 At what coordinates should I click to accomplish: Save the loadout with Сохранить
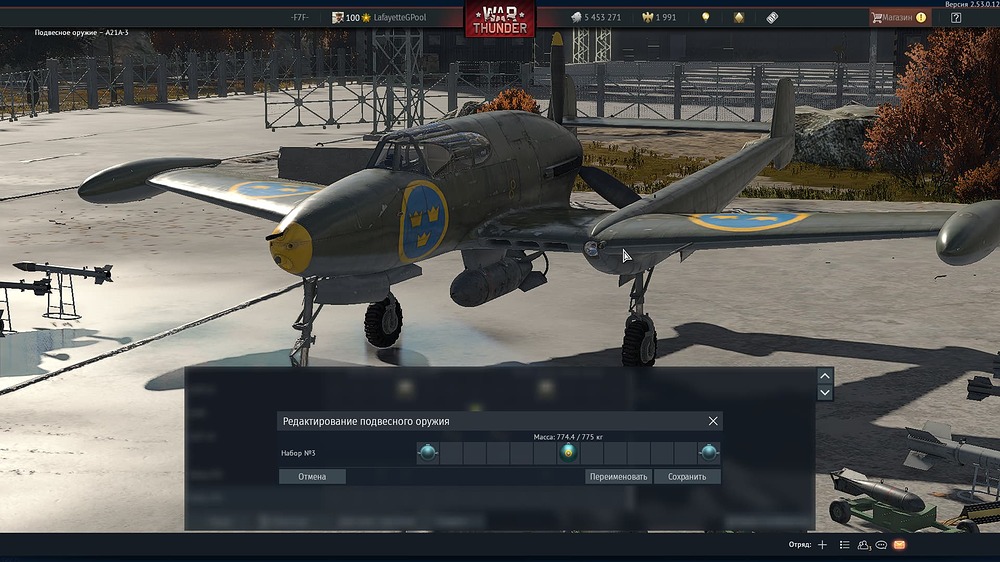687,477
